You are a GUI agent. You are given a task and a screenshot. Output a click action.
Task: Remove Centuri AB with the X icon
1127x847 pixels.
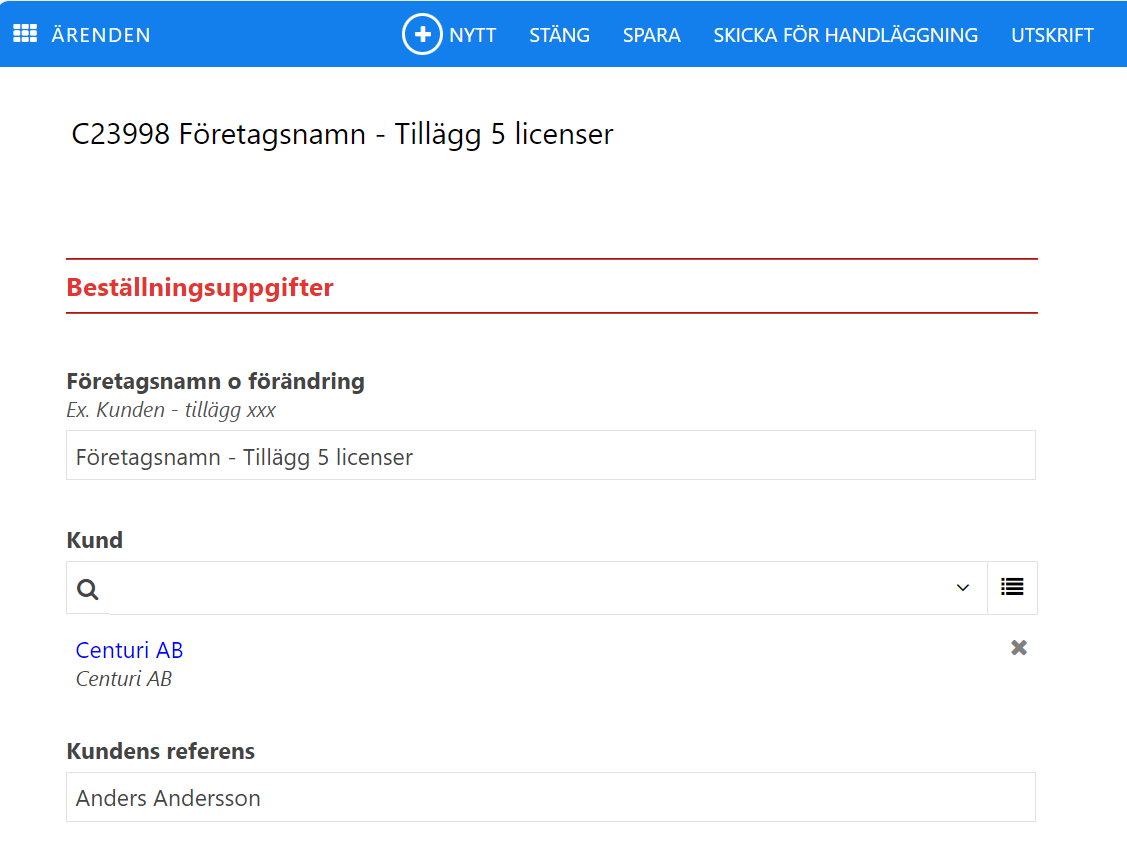1018,648
